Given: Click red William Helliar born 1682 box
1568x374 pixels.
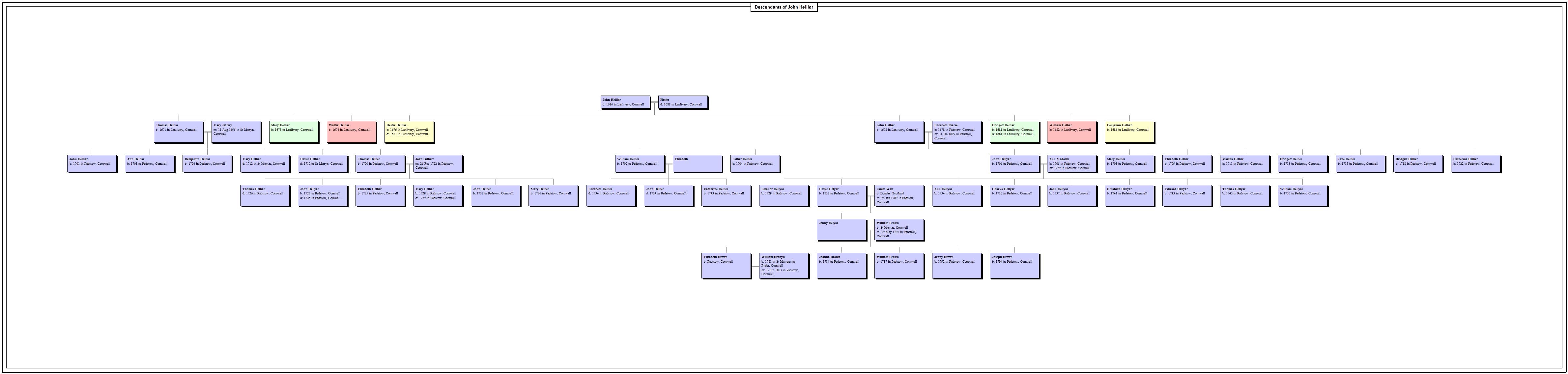Looking at the screenshot, I should [x=1072, y=131].
